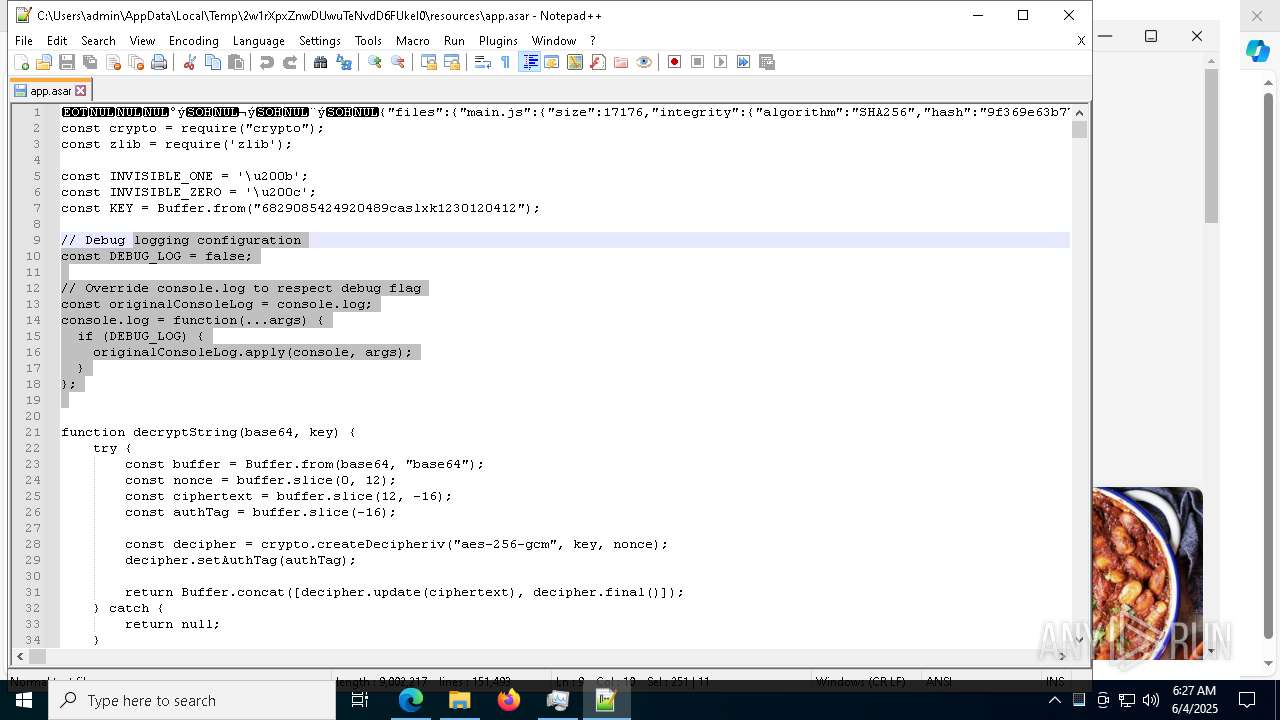Click the Print toolbar icon

[x=159, y=62]
